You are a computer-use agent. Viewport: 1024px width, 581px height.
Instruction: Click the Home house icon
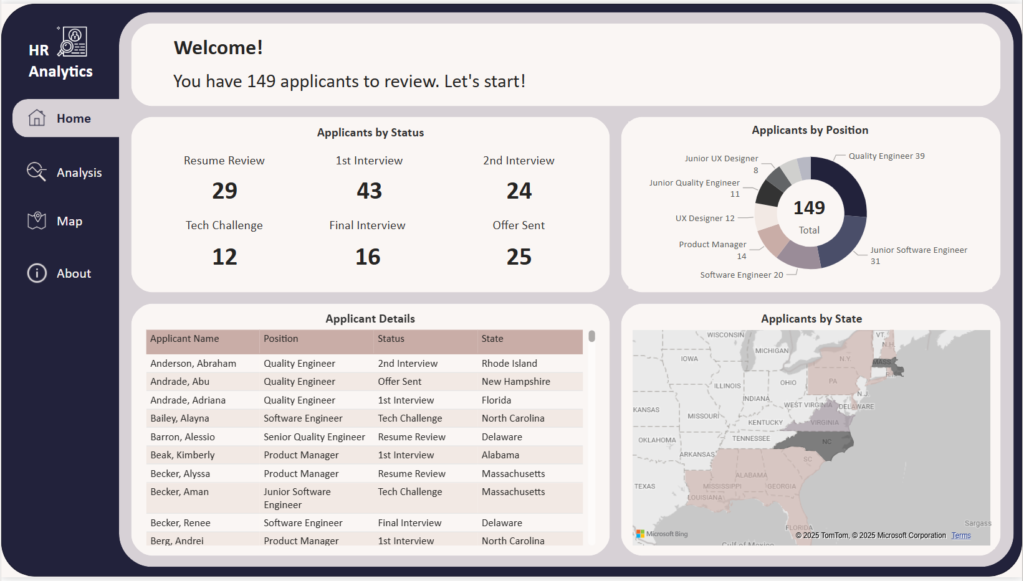click(37, 118)
